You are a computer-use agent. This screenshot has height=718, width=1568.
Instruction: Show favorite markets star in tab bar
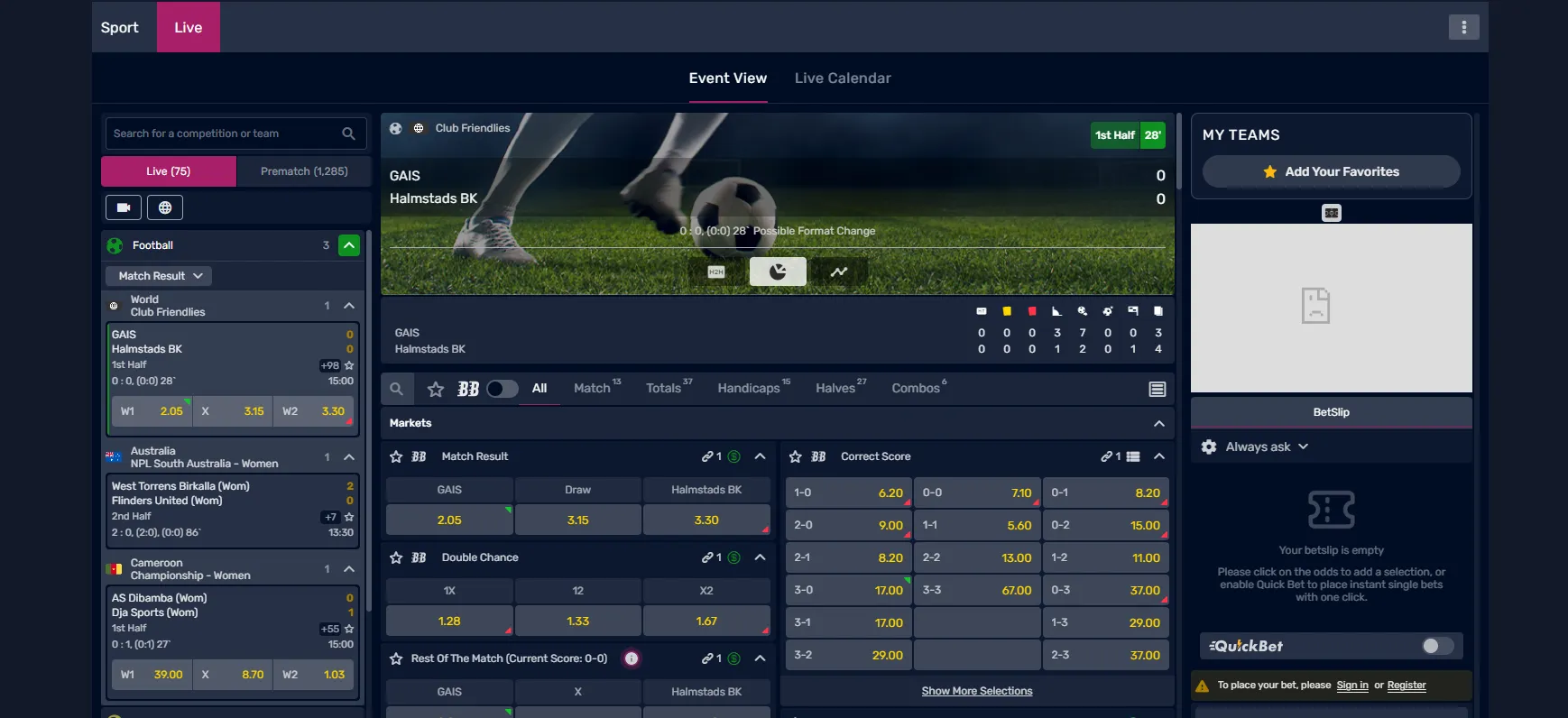[x=436, y=389]
